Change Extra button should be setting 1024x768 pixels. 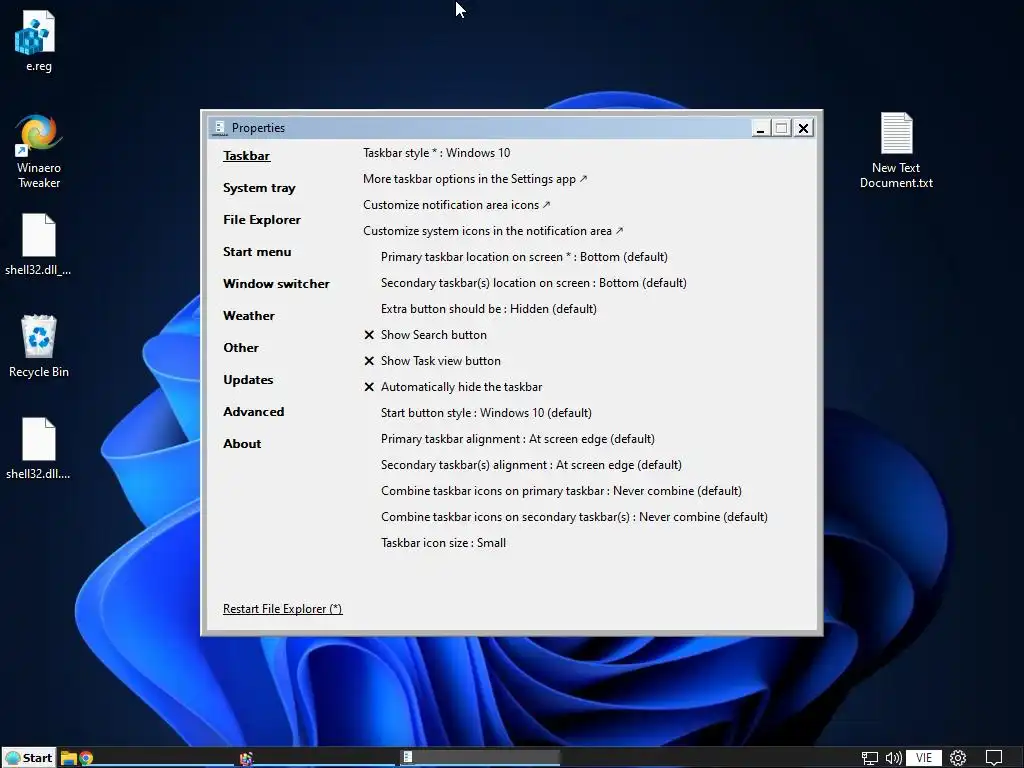[488, 309]
